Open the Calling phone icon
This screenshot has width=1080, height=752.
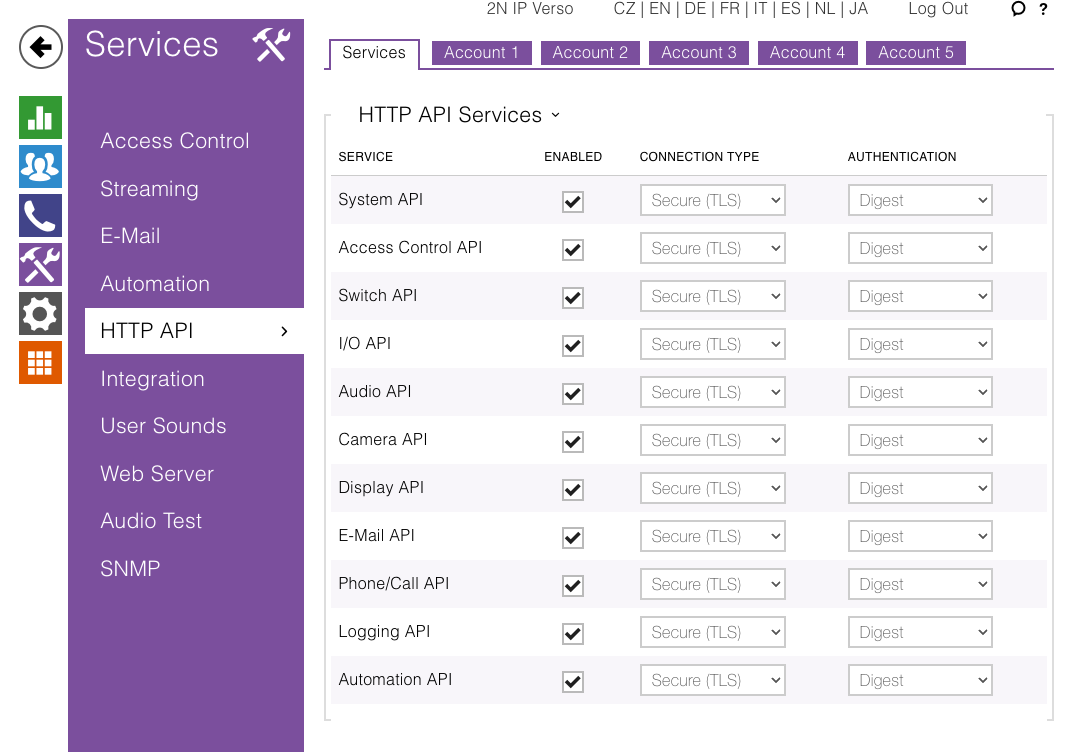pyautogui.click(x=40, y=216)
